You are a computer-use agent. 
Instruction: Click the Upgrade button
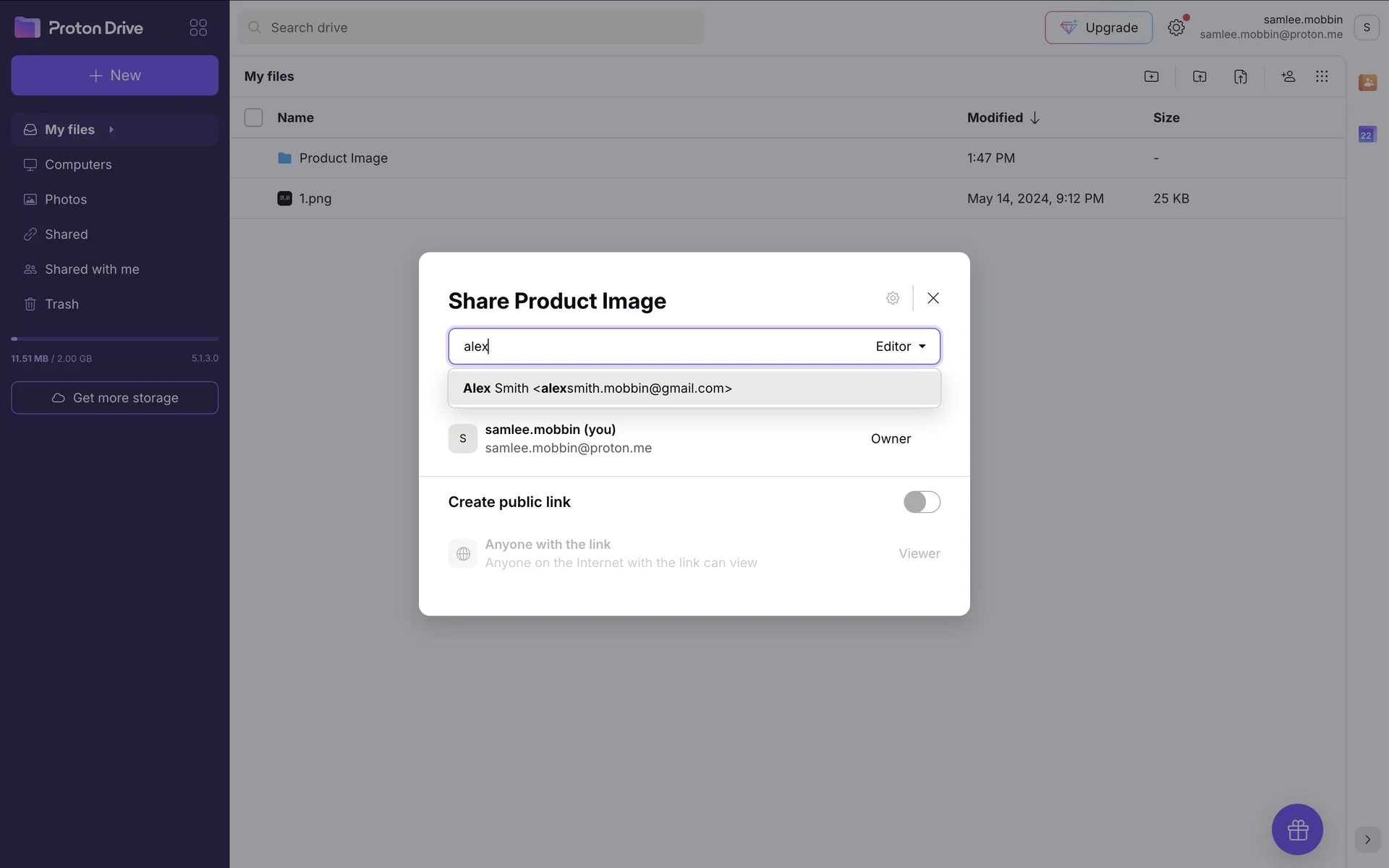pyautogui.click(x=1098, y=27)
